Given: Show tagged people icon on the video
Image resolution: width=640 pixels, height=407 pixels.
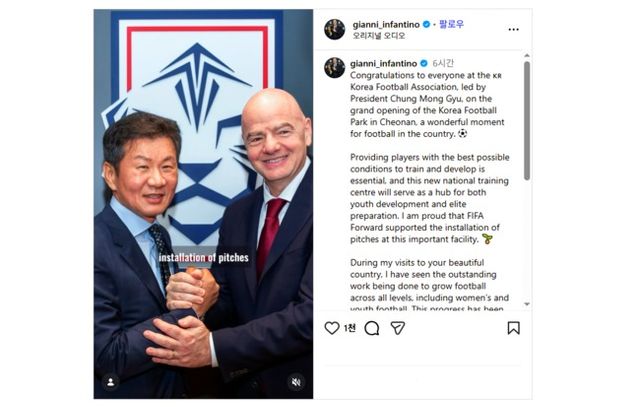Looking at the screenshot, I should [111, 382].
